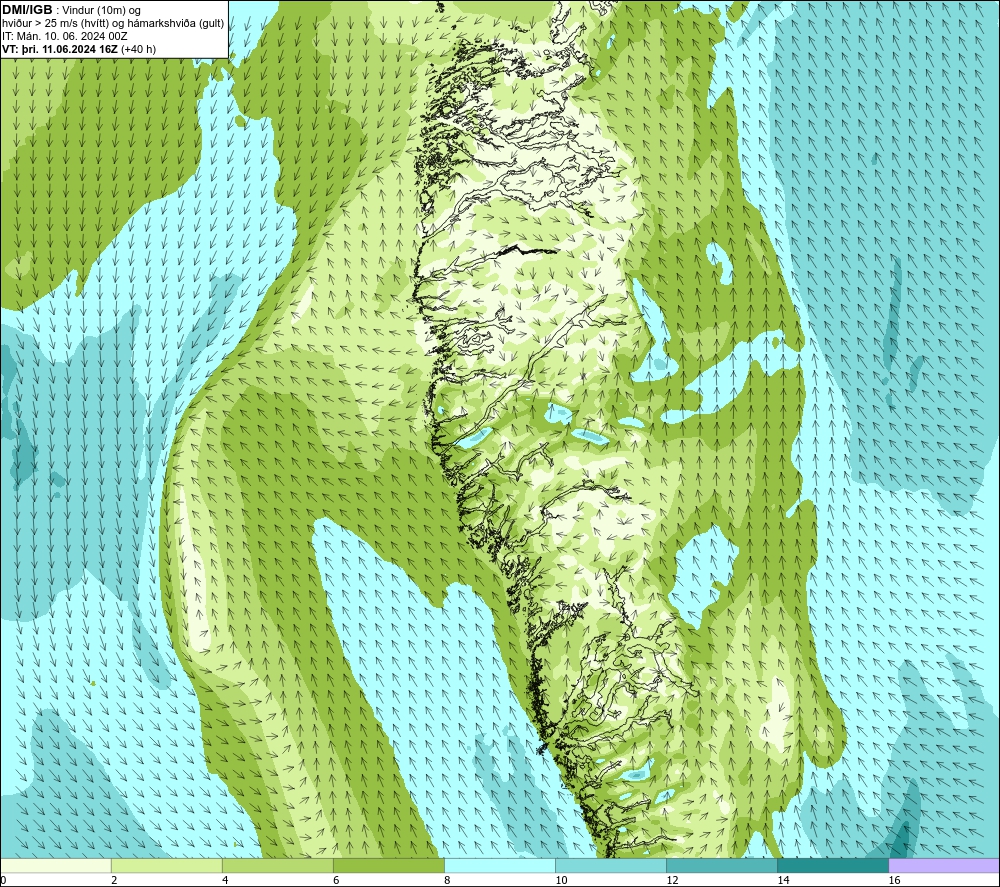This screenshot has height=887, width=1000.
Task: Click the legend value label '10'
Action: click(x=561, y=880)
